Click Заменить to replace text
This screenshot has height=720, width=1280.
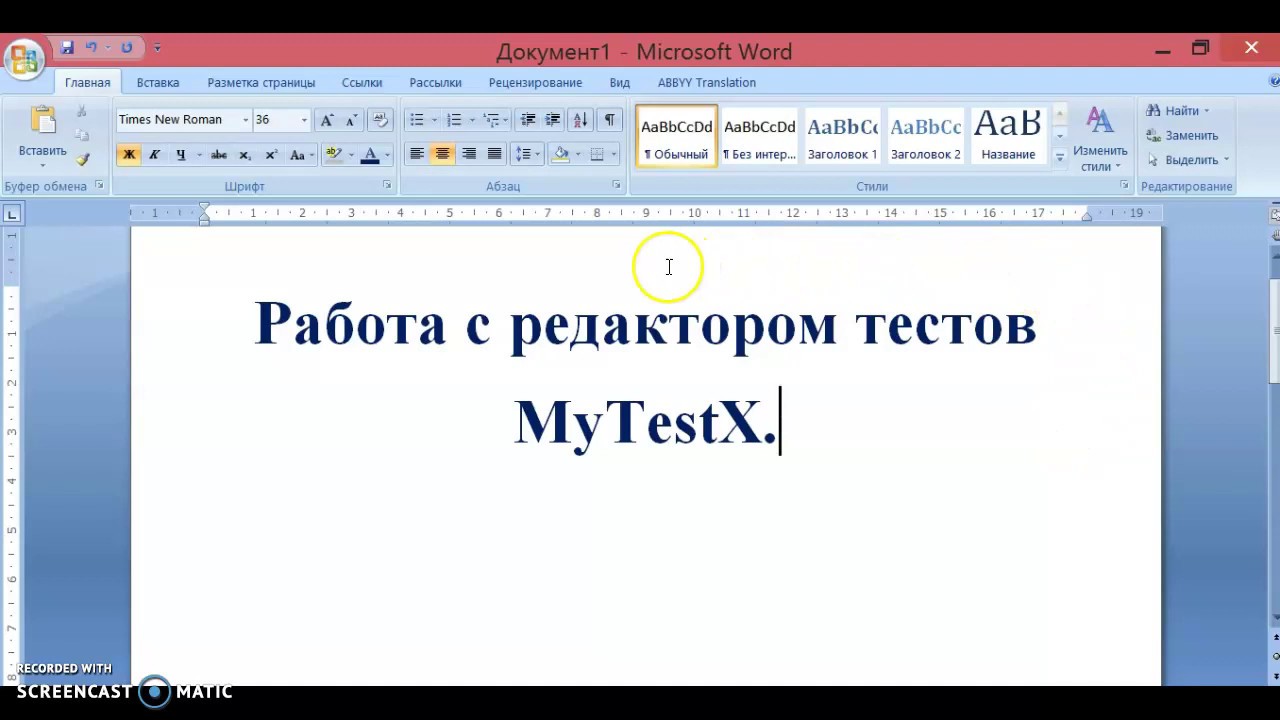[x=1181, y=135]
